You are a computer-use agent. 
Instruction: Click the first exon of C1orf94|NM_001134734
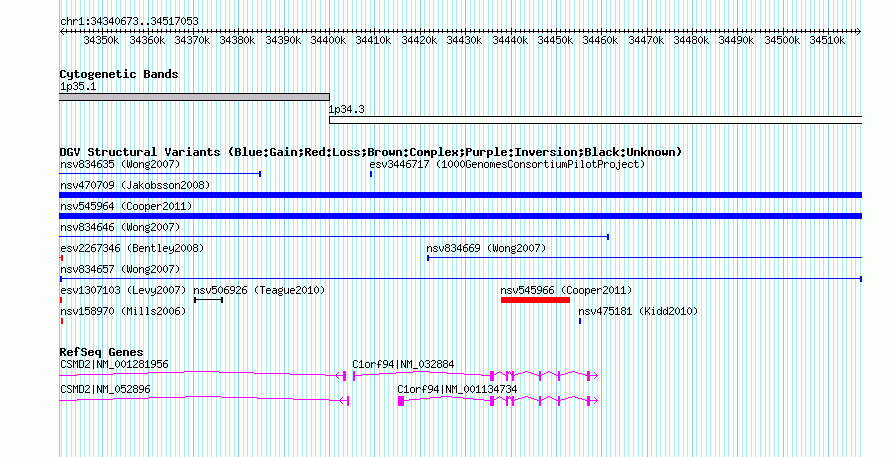[401, 401]
